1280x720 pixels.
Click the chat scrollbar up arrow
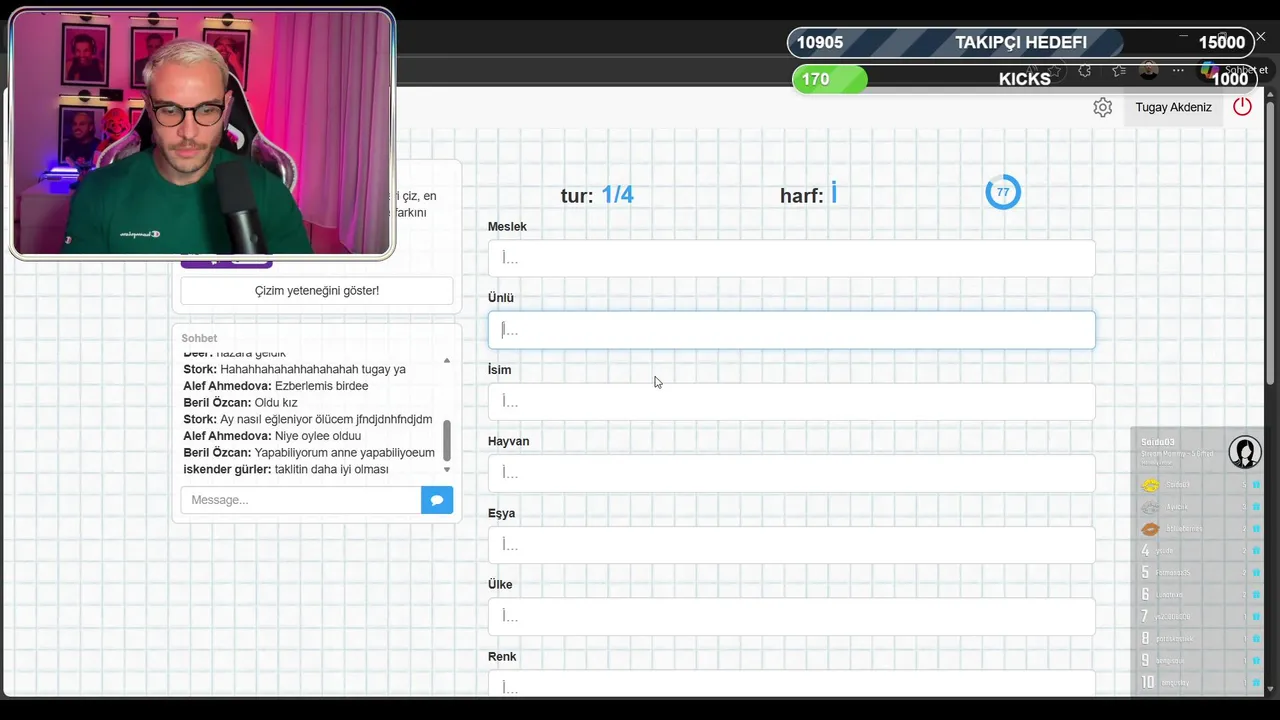point(447,360)
